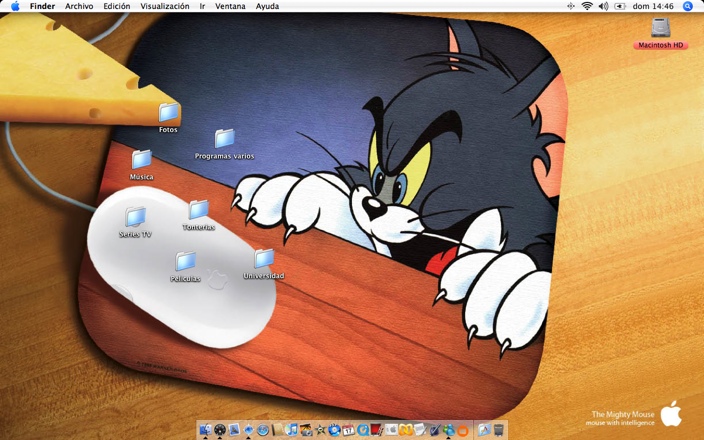Open the Applications folder in the Dock
Screen dimensions: 704x440
coord(484,430)
